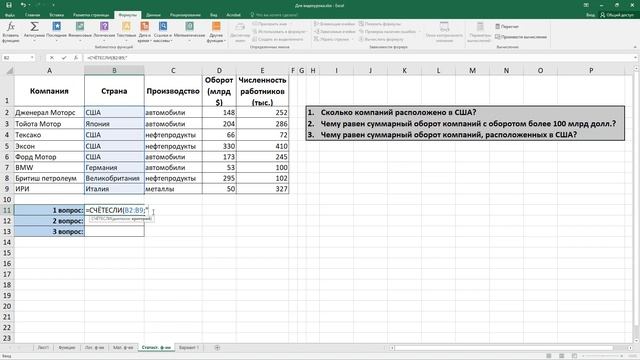This screenshot has height=360, width=640.
Task: Open the Name Box dropdown arrow
Action: click(32, 58)
